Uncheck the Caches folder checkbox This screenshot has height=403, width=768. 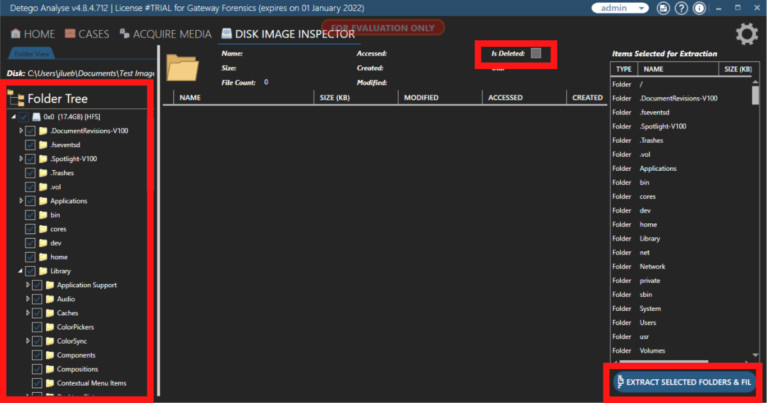pos(37,313)
